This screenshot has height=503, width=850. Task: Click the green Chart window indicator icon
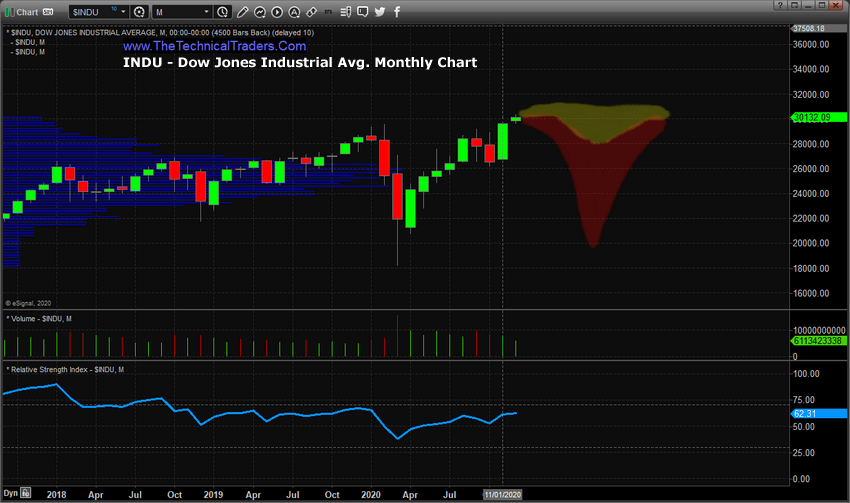[x=9, y=12]
